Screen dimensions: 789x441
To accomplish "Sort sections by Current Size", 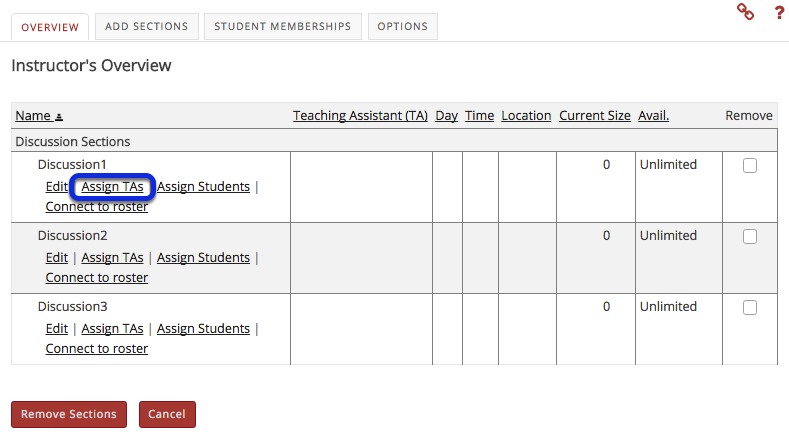I will pos(595,116).
